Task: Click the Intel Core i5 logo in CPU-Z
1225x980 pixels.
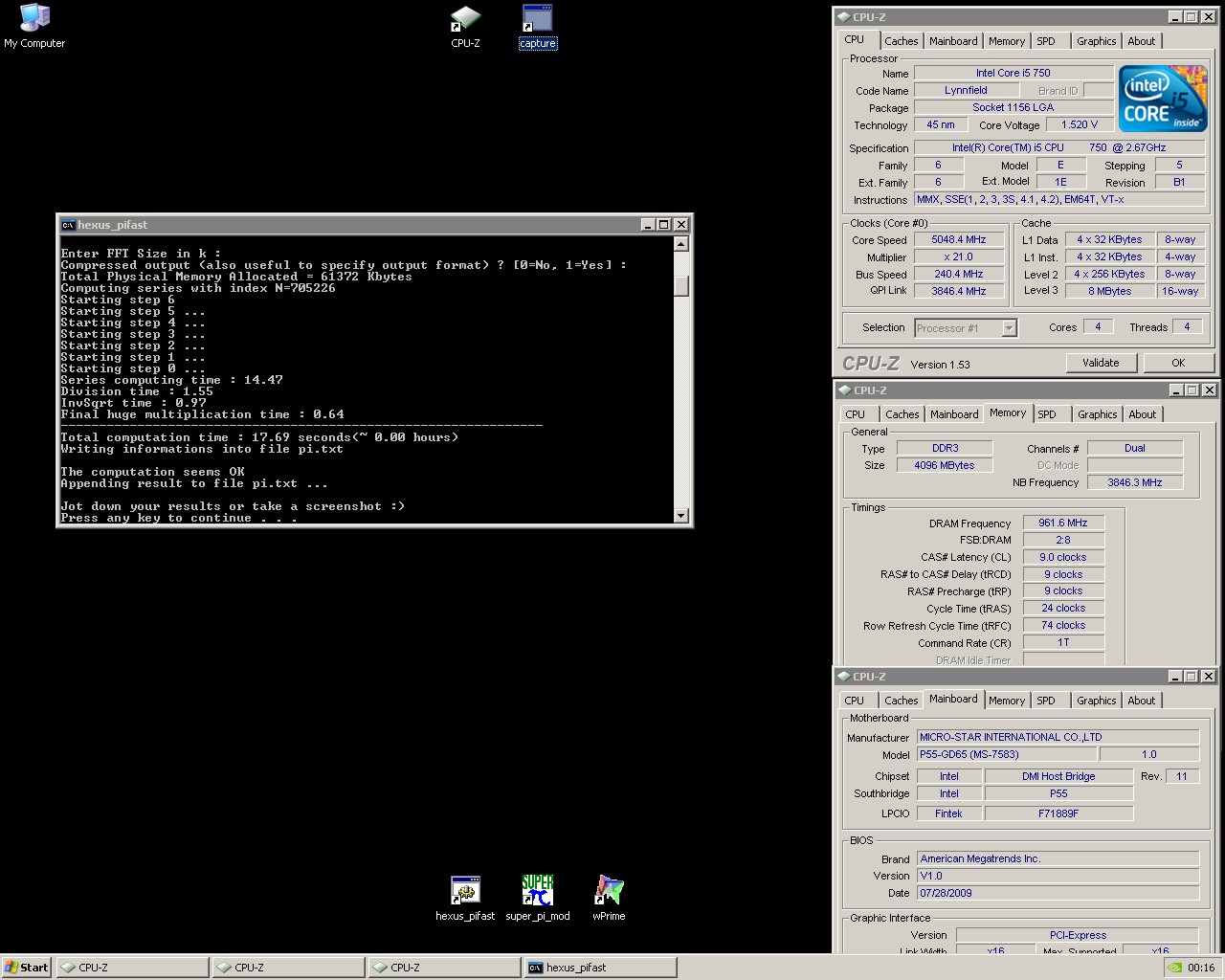Action: 1163,99
